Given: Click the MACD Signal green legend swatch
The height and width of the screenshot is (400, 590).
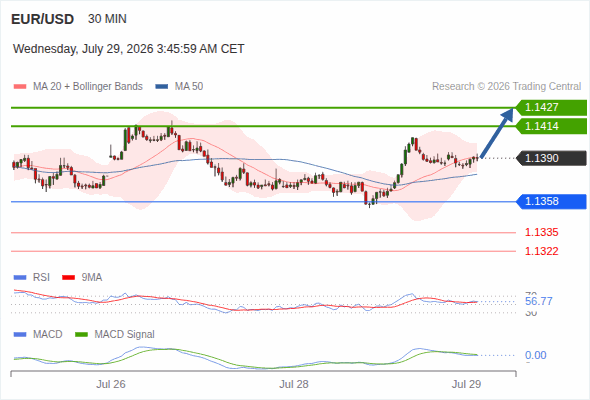Looking at the screenshot, I should coord(81,335).
